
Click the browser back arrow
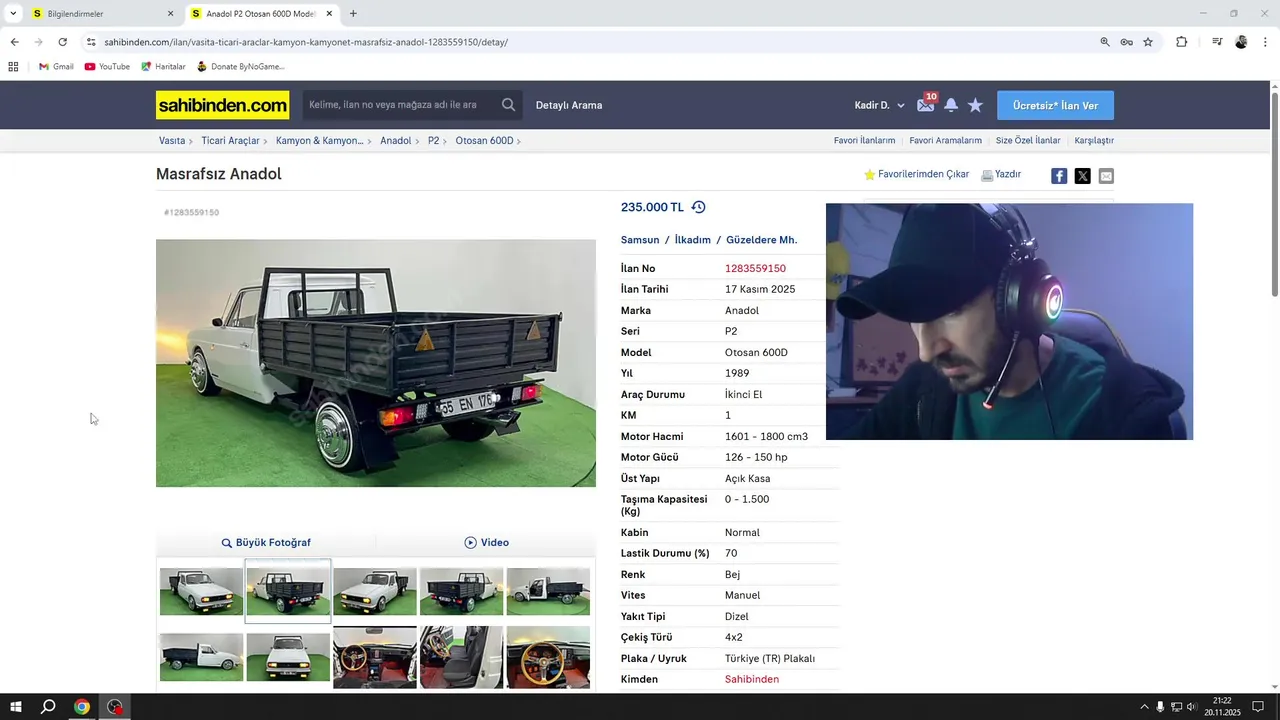click(14, 42)
